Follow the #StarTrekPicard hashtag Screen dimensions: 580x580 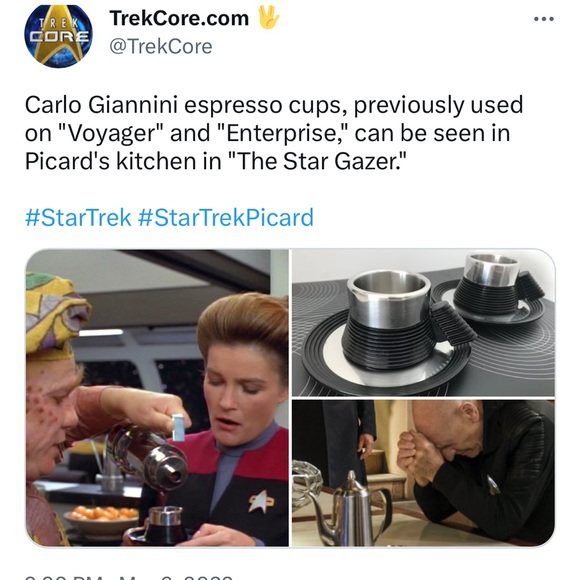(x=226, y=217)
